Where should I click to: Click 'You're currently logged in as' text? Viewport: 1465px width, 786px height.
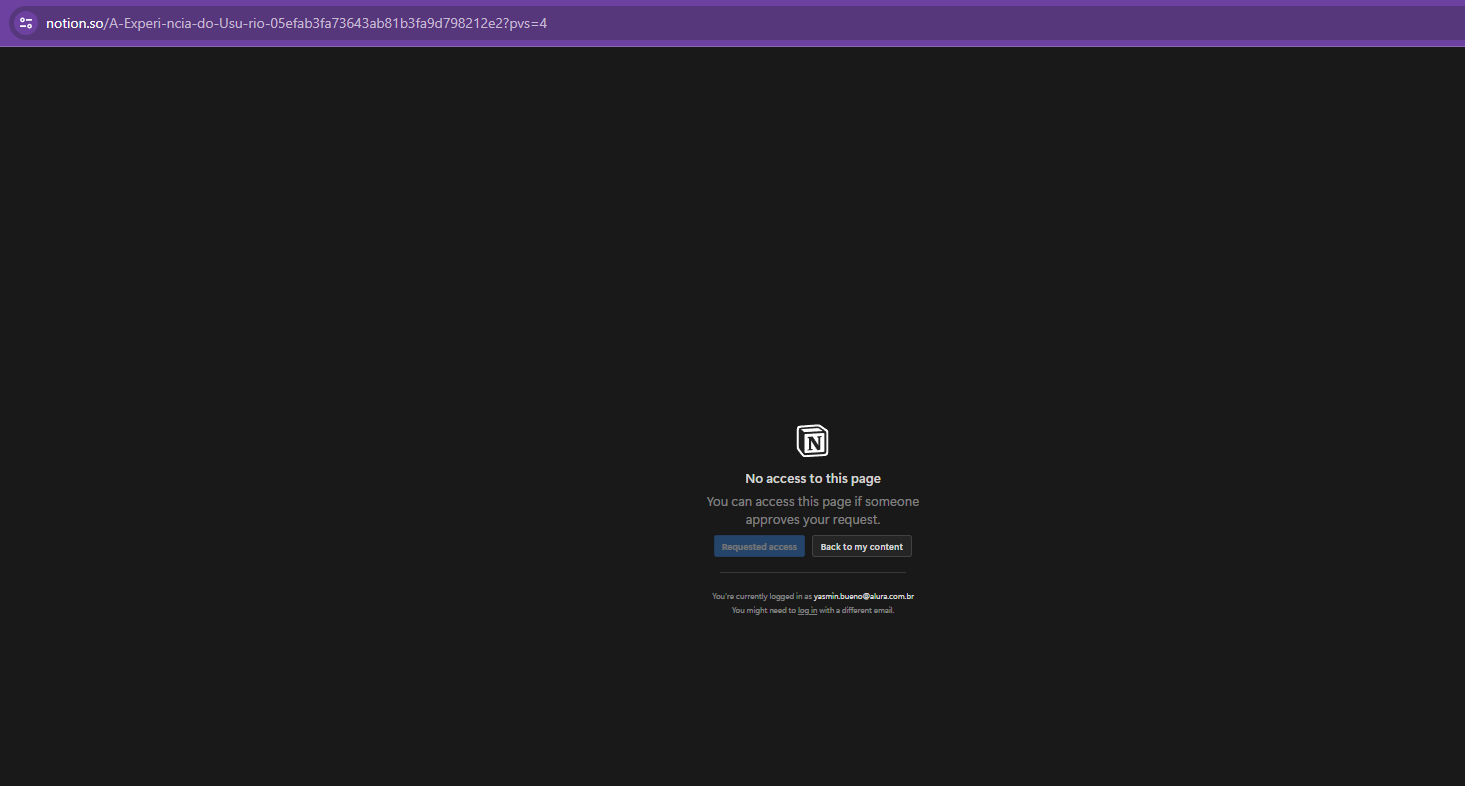[762, 596]
